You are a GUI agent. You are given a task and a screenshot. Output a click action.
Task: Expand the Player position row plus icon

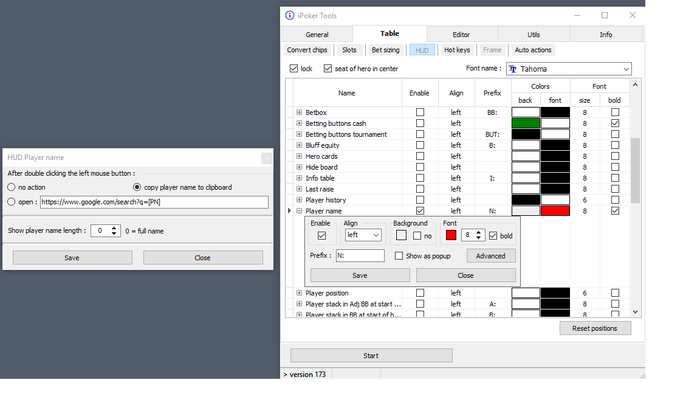tap(299, 293)
